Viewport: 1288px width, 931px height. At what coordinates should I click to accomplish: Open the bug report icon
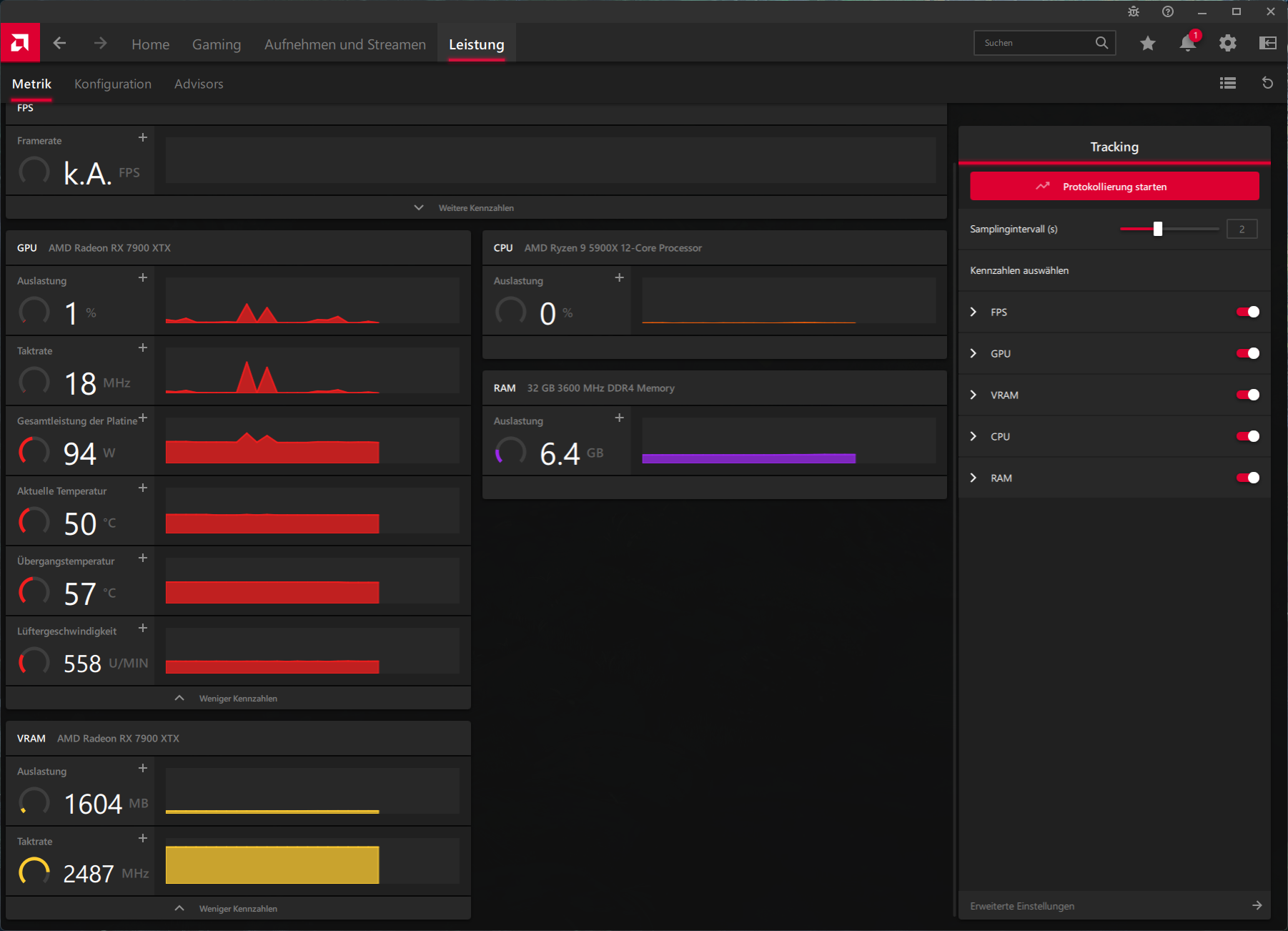point(1134,11)
